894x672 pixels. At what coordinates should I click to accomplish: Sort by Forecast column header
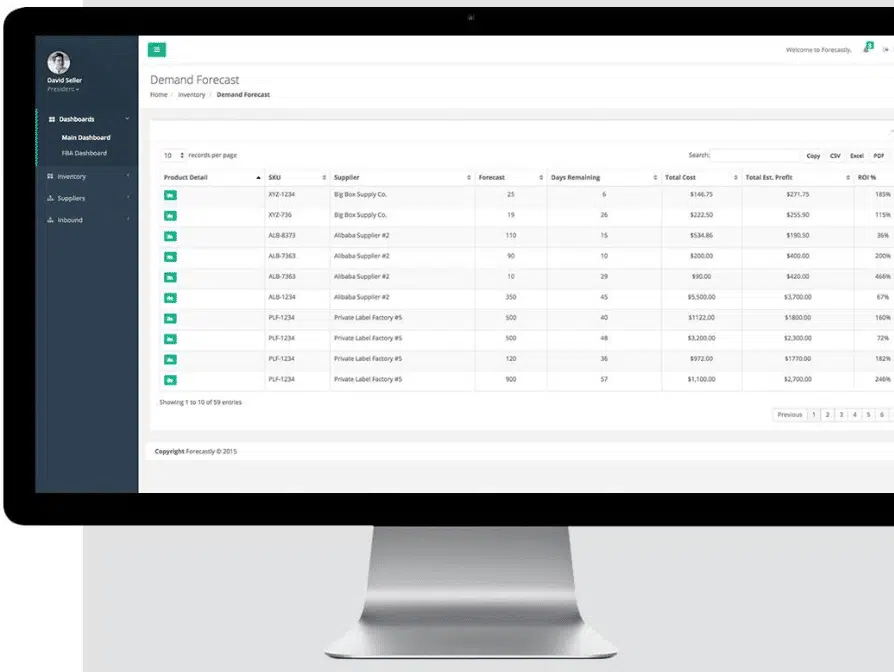click(510, 177)
